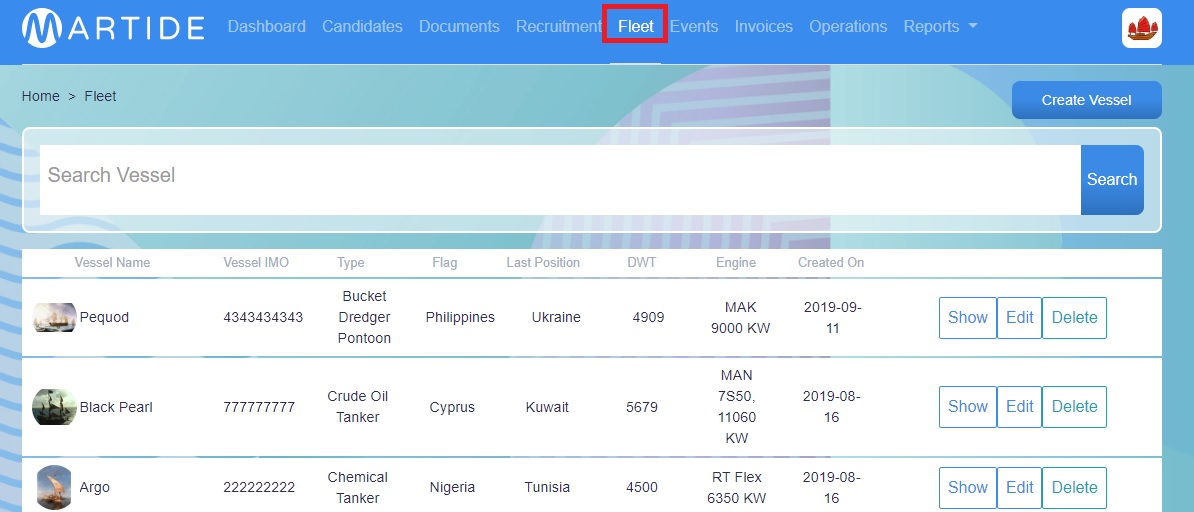Viewport: 1194px width, 512px height.
Task: Expand the Reports dropdown menu
Action: (x=940, y=27)
